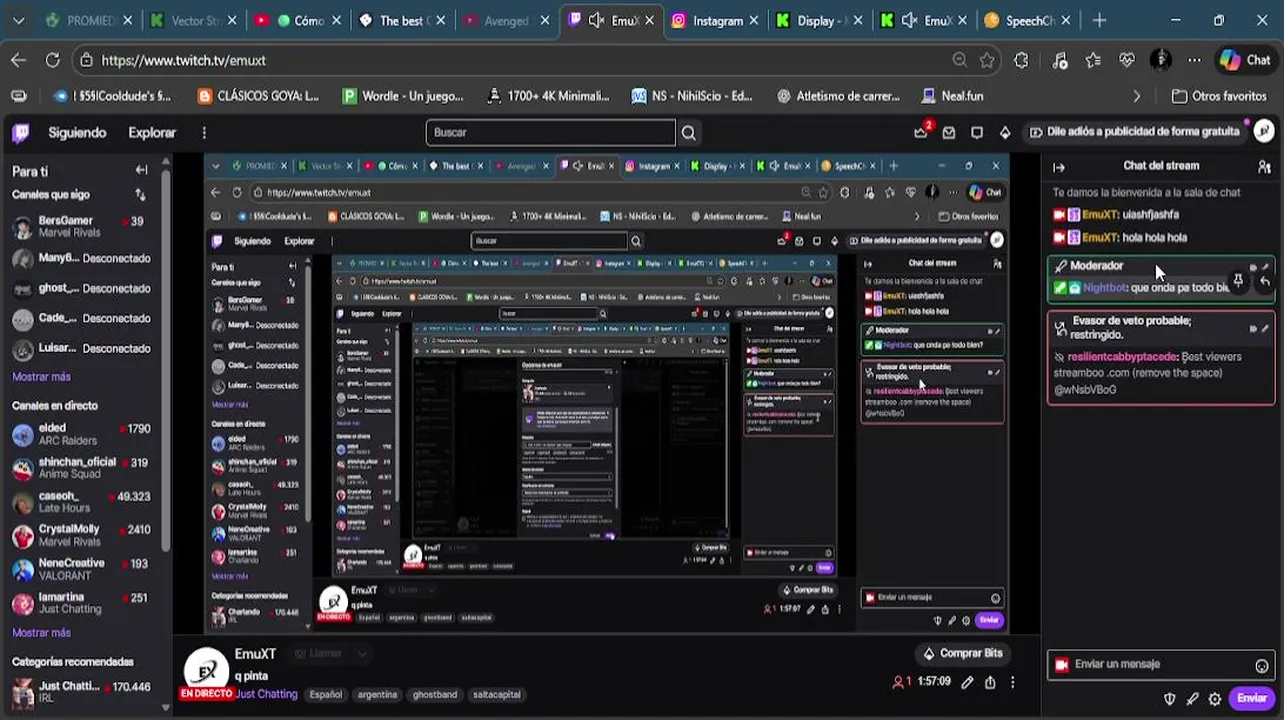Edit stream info with pencil icon

tap(967, 682)
